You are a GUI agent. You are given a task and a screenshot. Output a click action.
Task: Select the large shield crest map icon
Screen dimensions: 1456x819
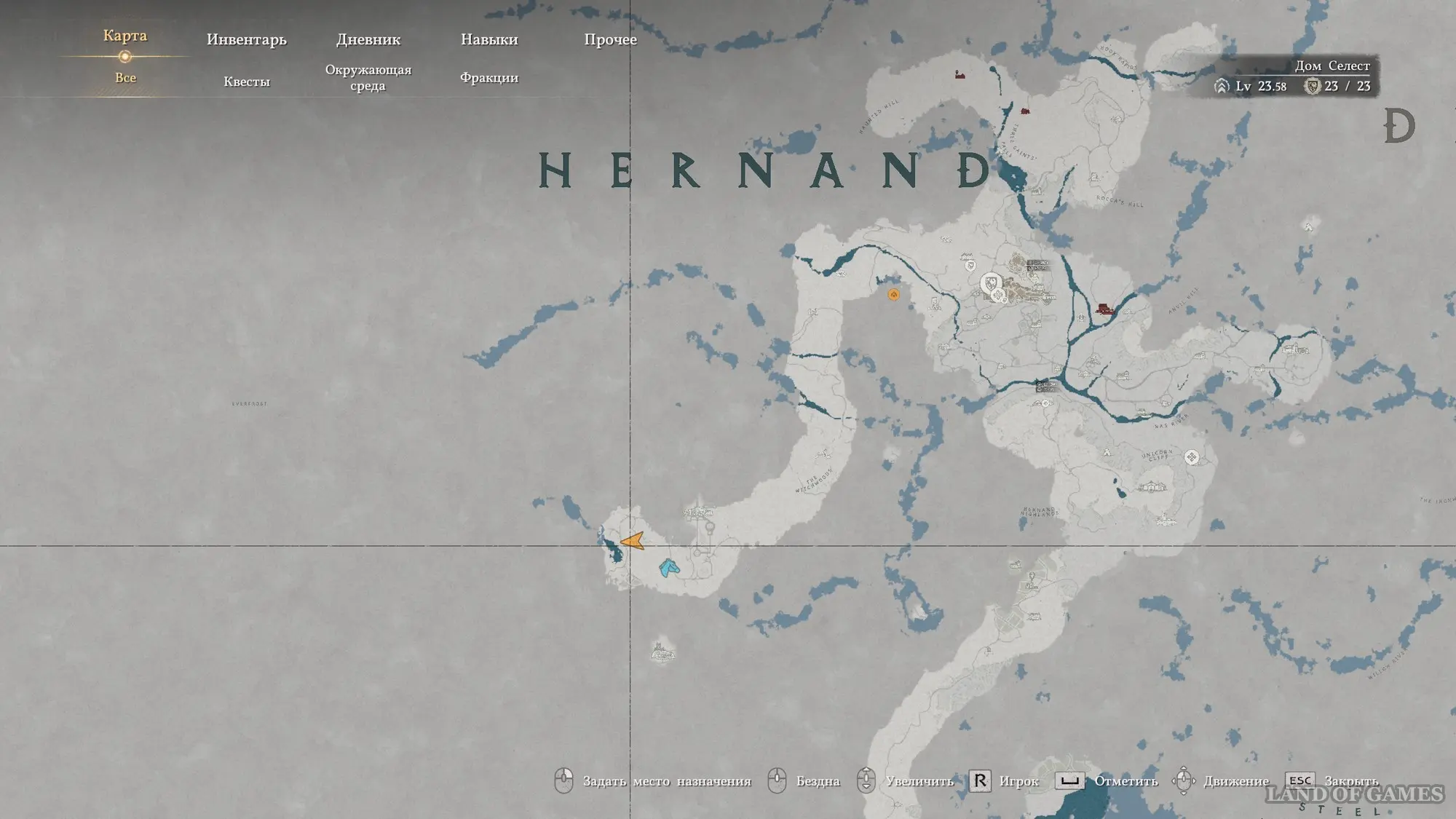(990, 282)
